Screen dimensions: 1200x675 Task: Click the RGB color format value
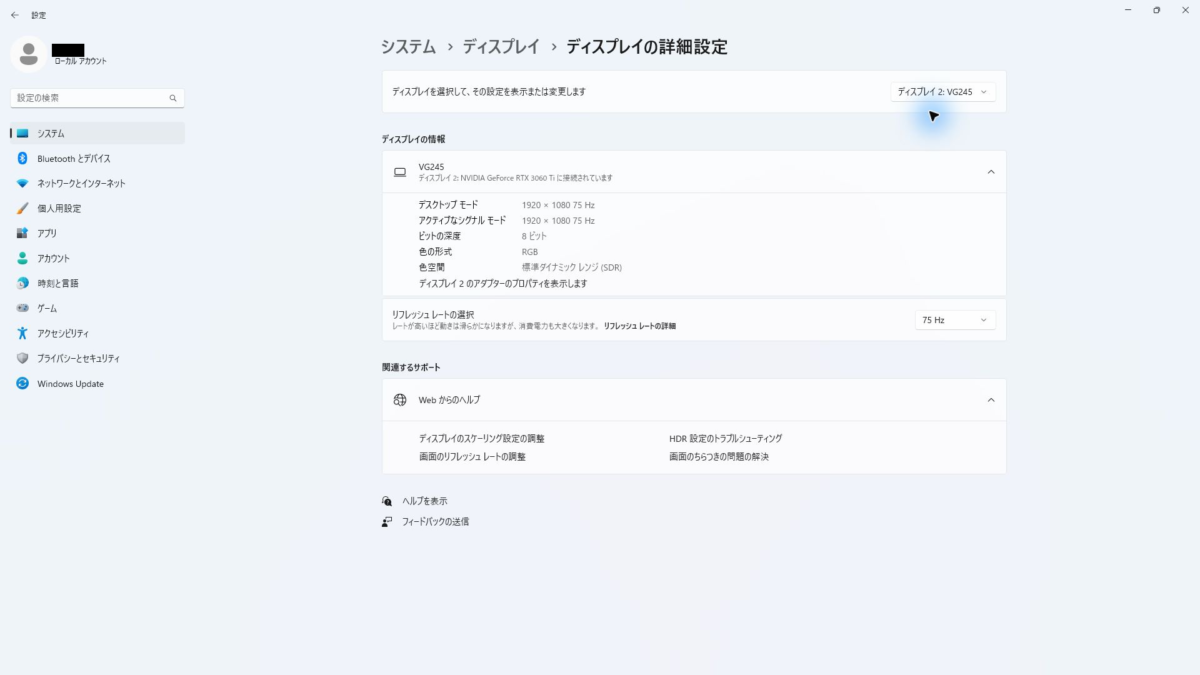click(x=530, y=252)
